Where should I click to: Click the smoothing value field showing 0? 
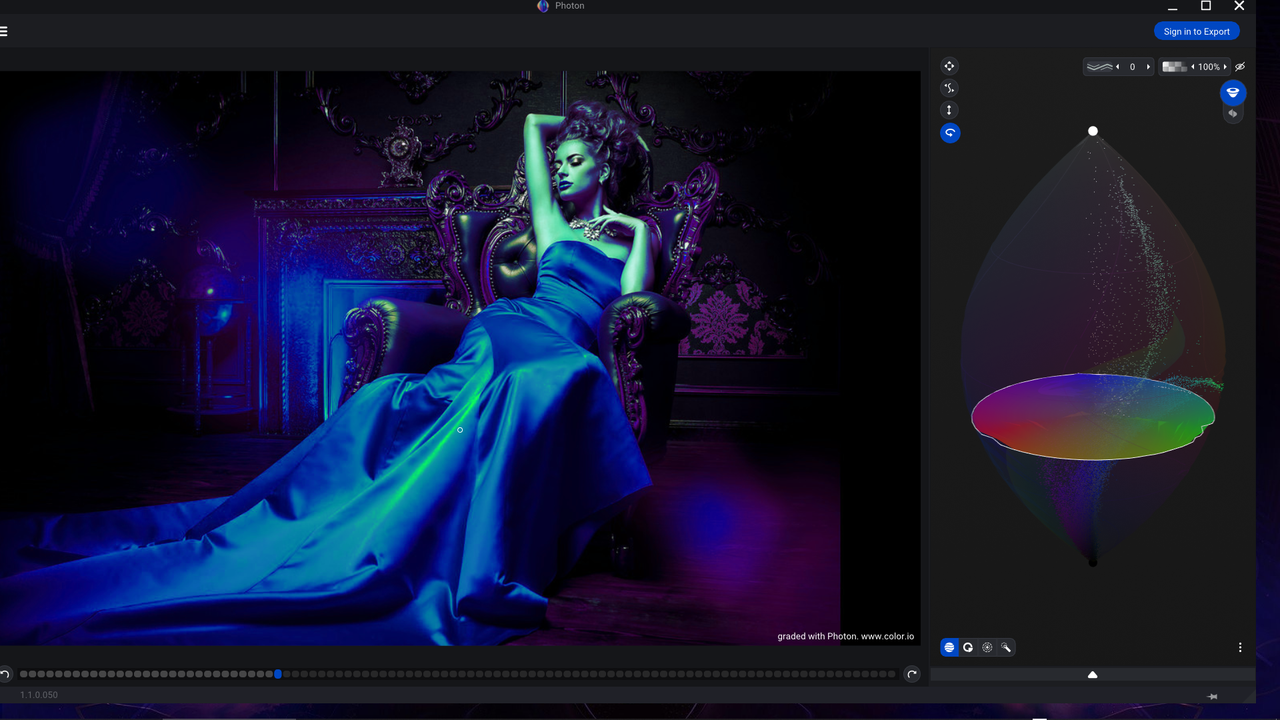tap(1133, 67)
